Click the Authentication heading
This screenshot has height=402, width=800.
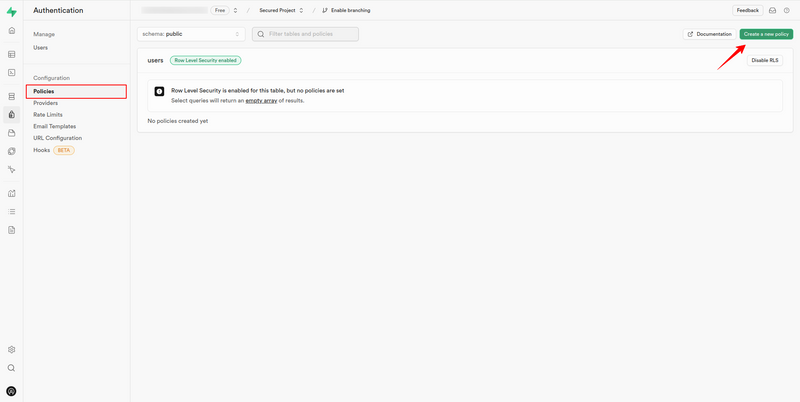pyautogui.click(x=58, y=10)
